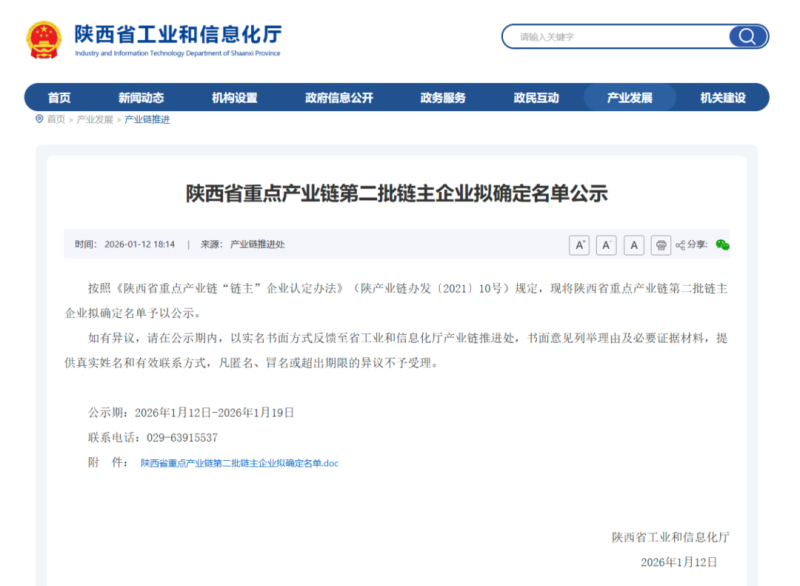Navigate to 政民互动 page
800x586 pixels.
point(536,98)
